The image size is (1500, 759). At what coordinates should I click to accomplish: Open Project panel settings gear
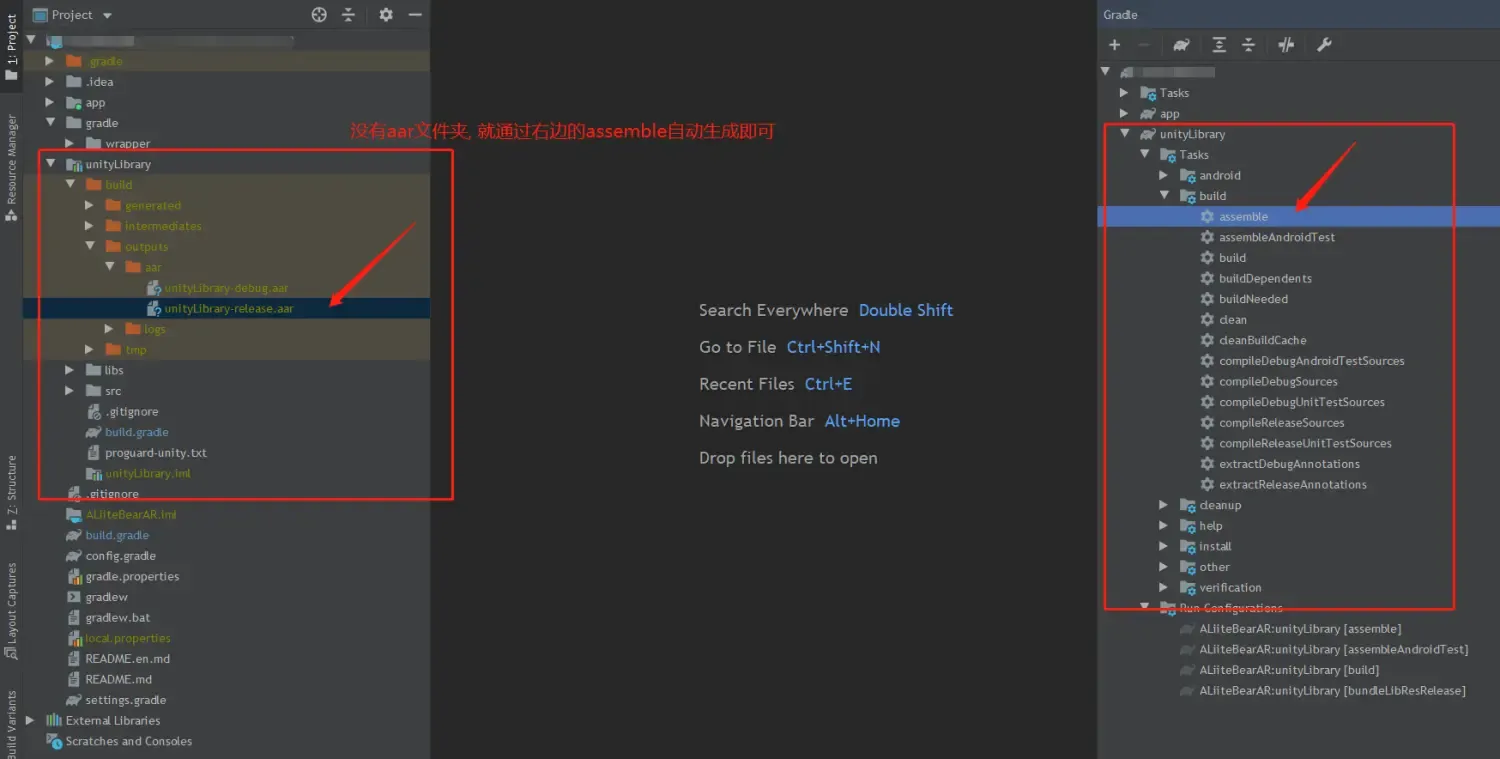386,14
